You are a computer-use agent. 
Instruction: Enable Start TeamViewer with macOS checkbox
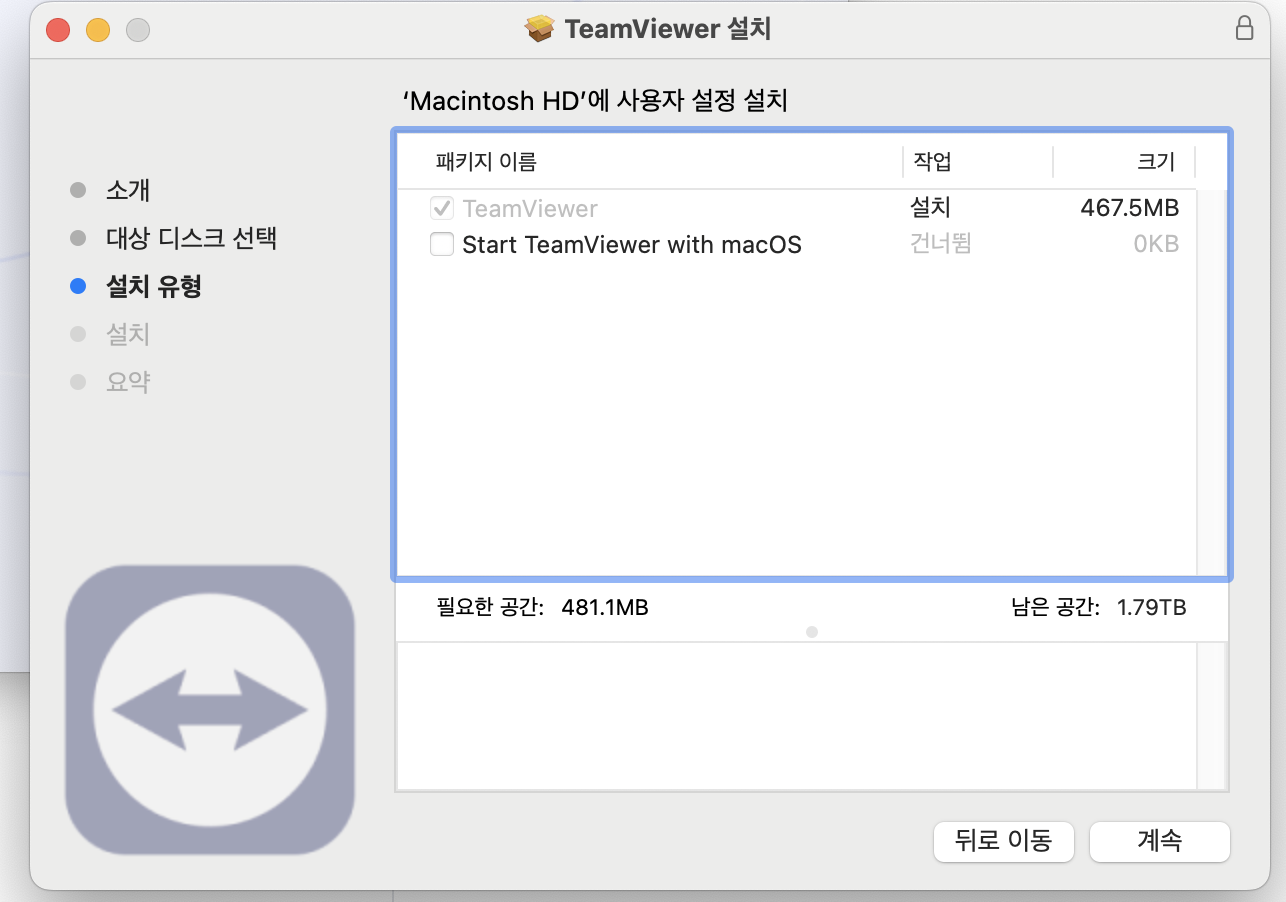[x=441, y=244]
